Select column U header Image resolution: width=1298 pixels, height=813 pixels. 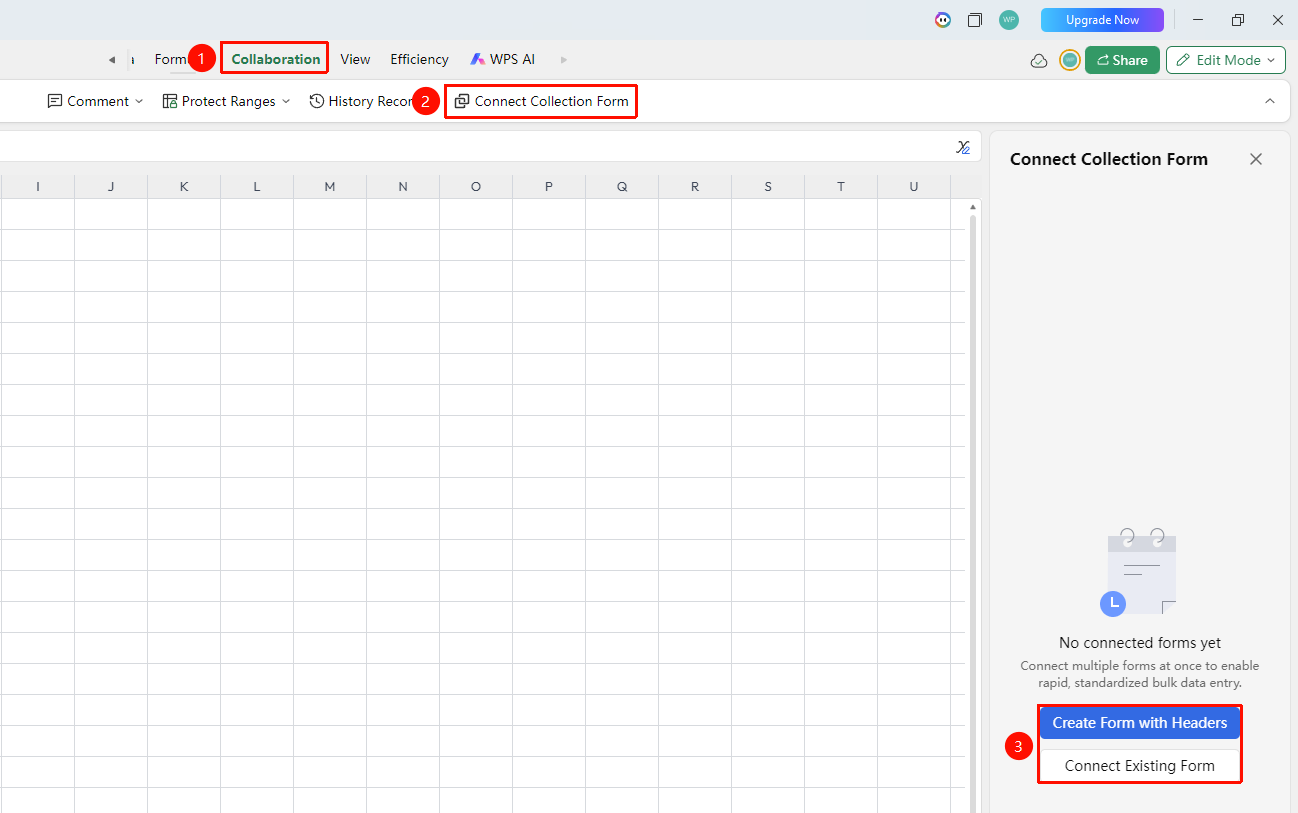point(914,187)
